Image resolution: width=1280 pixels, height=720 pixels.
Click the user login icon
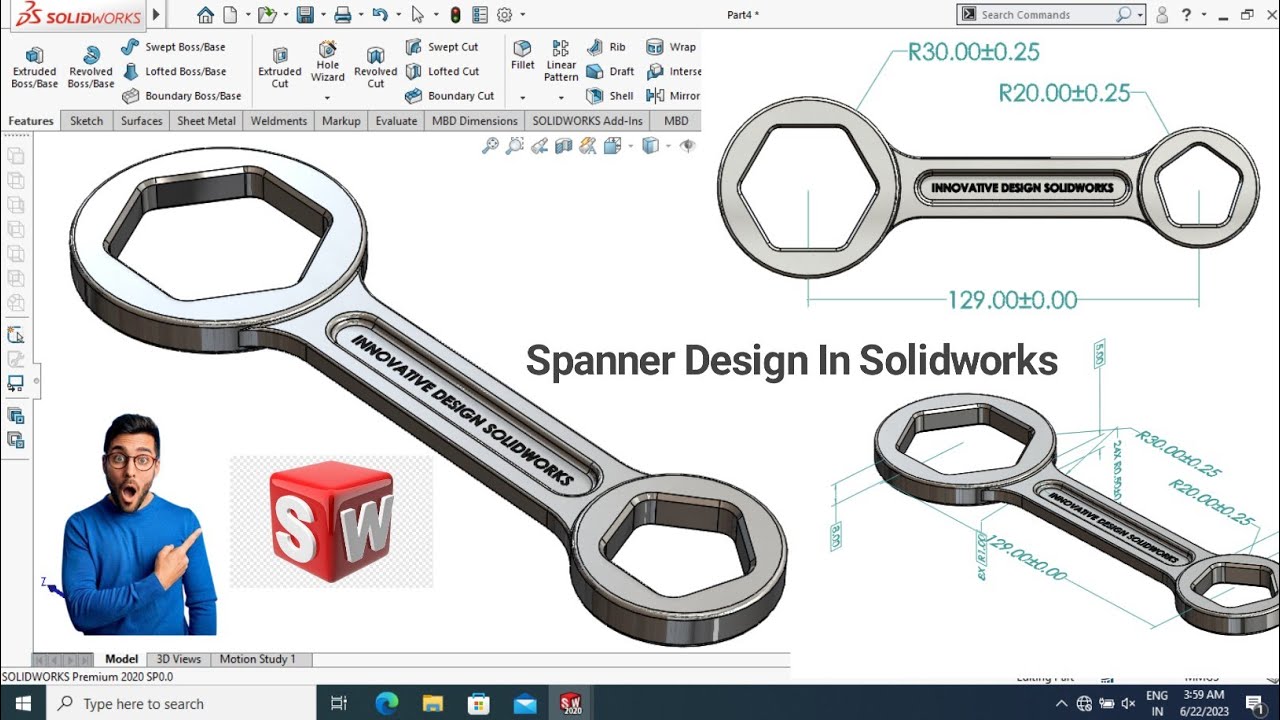(x=1161, y=15)
